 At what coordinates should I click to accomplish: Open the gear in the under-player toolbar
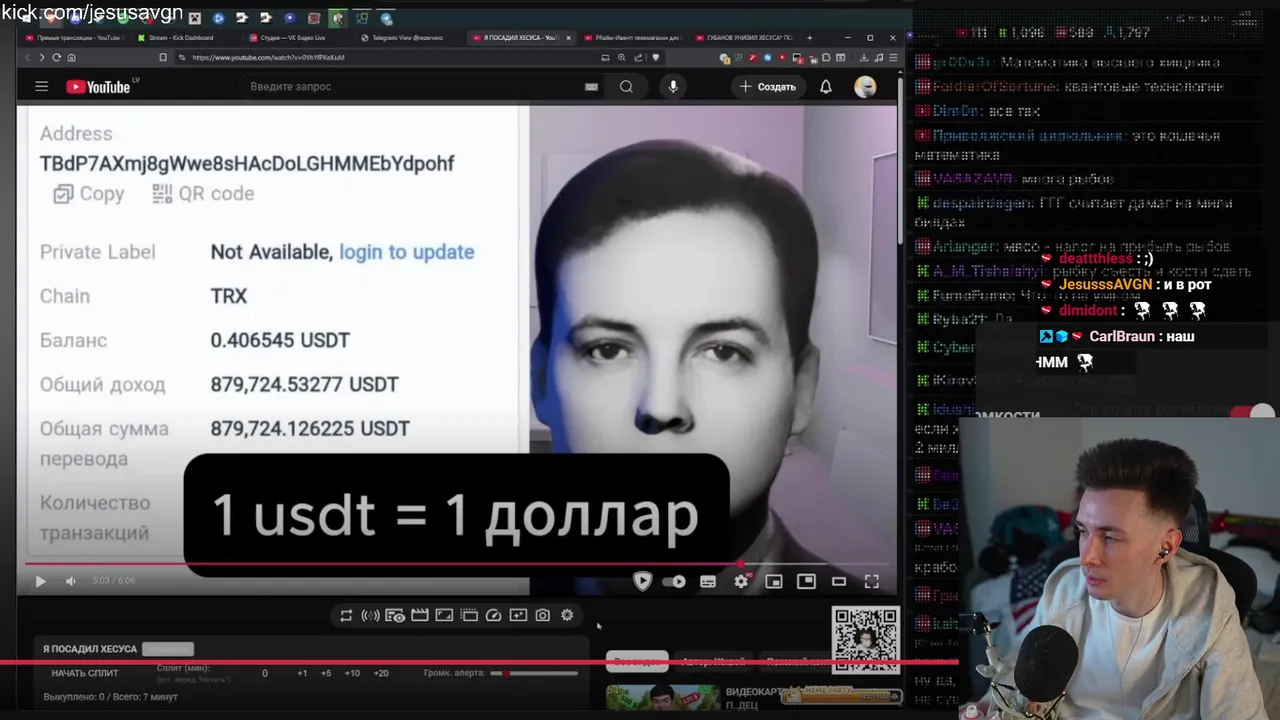(567, 616)
